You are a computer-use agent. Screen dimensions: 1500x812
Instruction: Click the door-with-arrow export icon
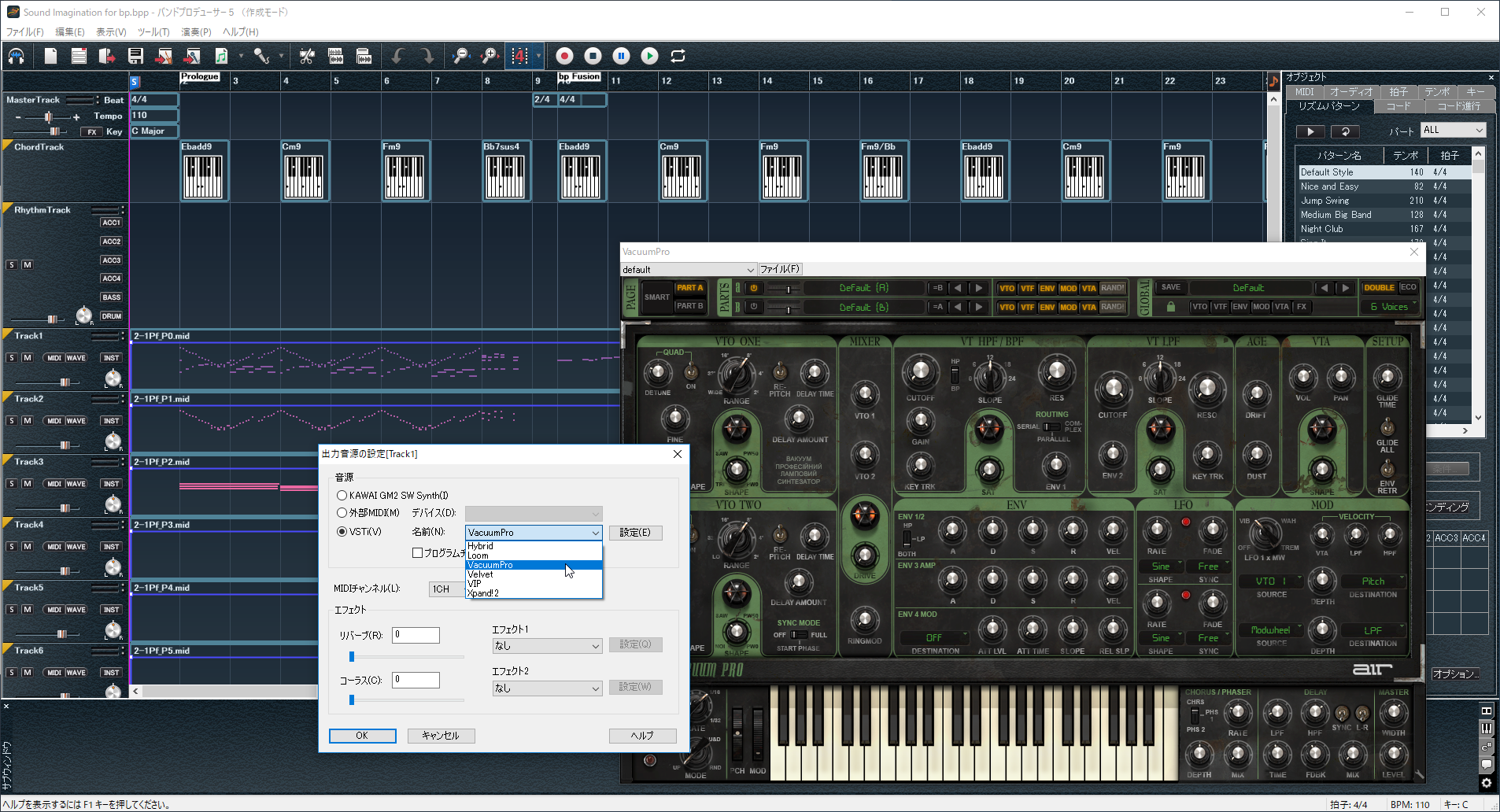pos(107,56)
